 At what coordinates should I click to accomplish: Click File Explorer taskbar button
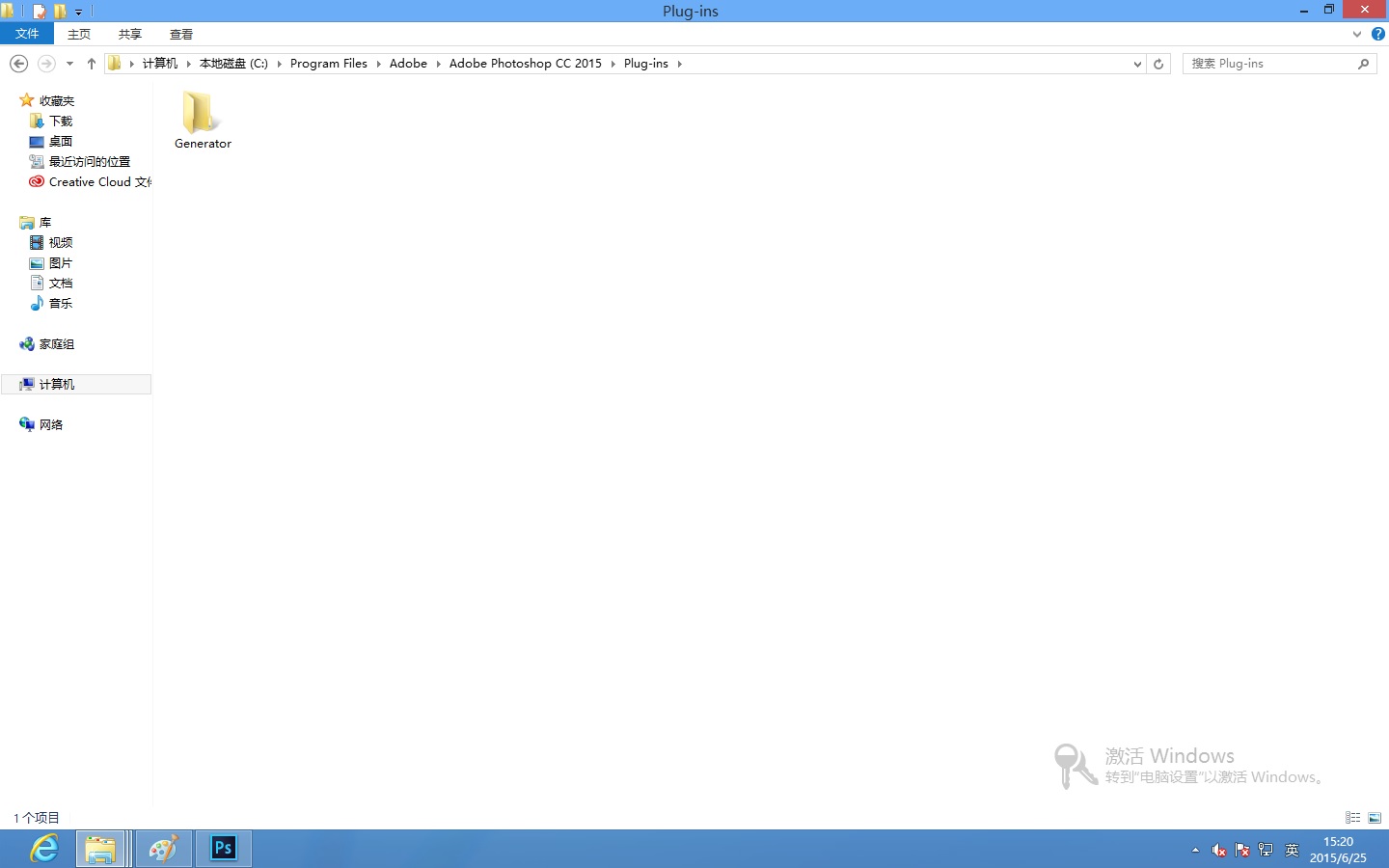pyautogui.click(x=101, y=849)
